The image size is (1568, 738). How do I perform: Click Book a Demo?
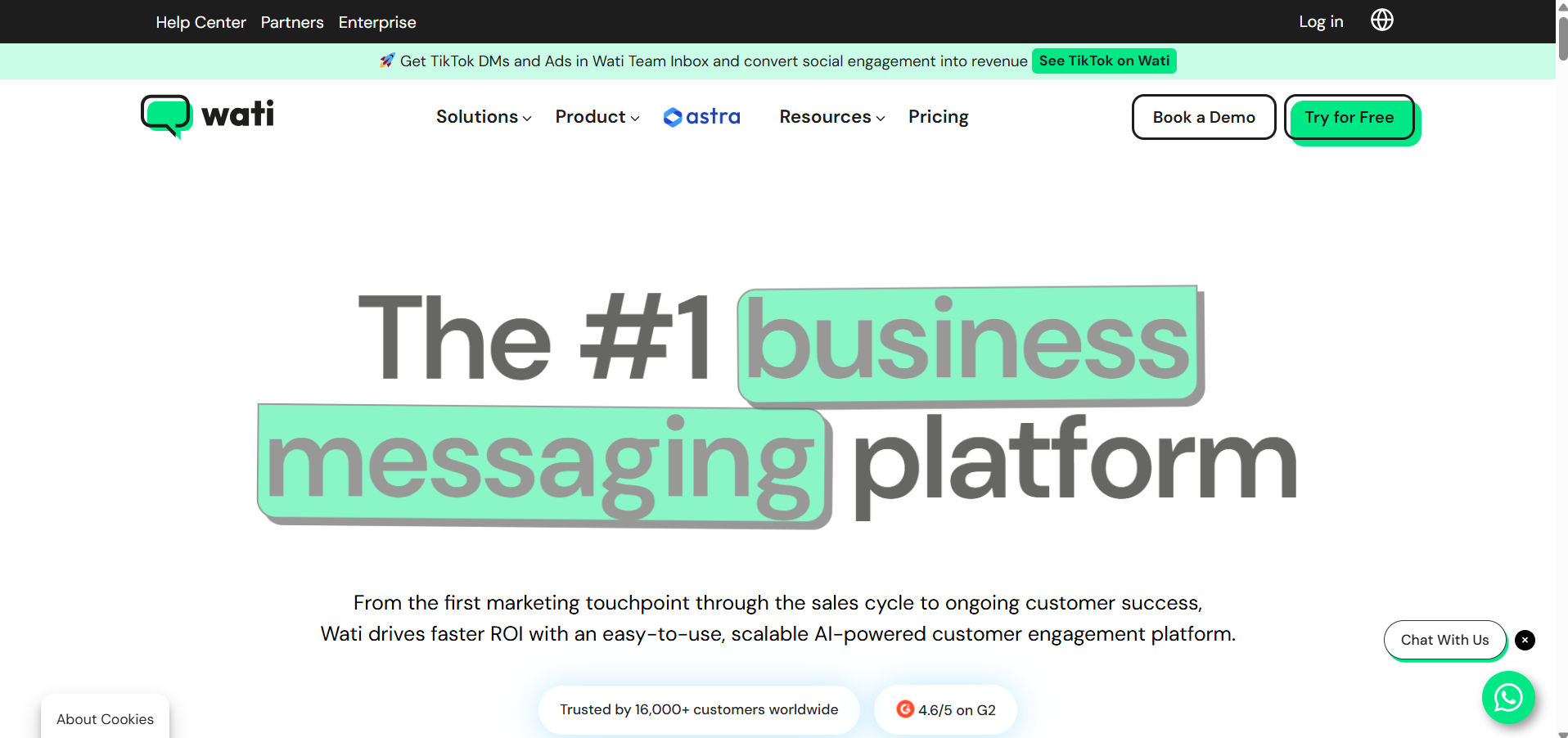coord(1204,117)
